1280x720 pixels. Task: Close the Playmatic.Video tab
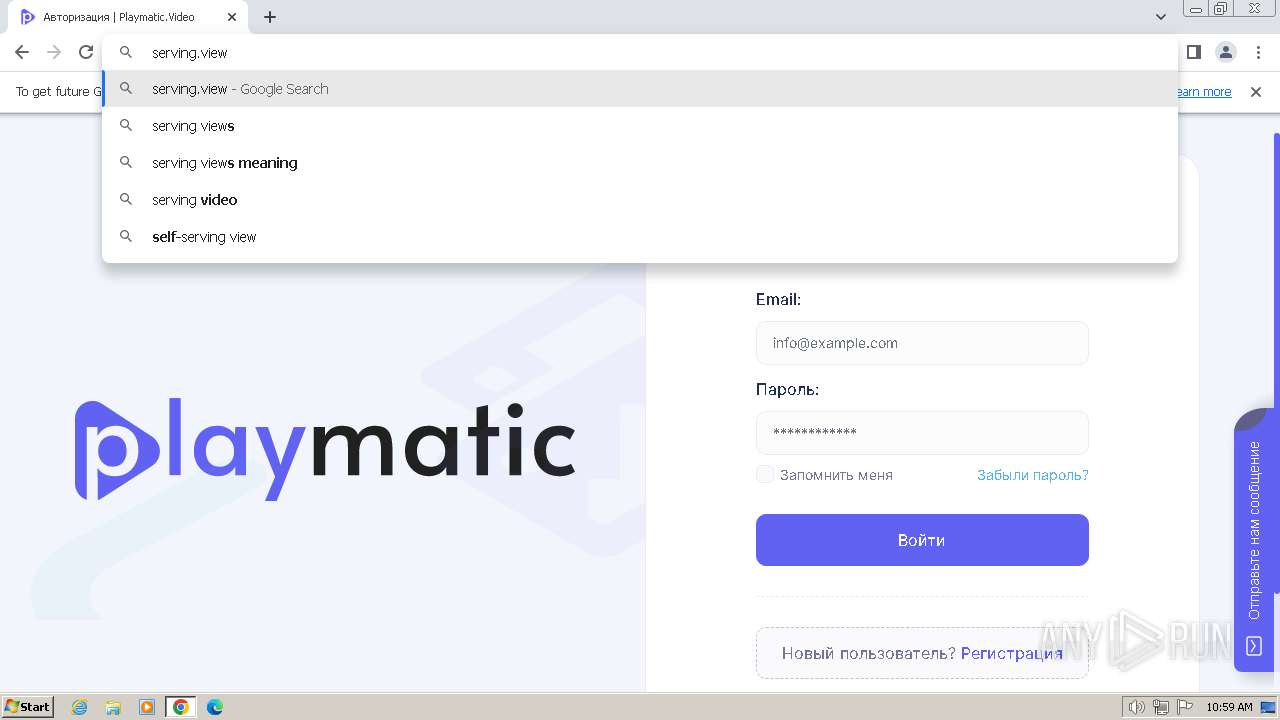click(233, 17)
